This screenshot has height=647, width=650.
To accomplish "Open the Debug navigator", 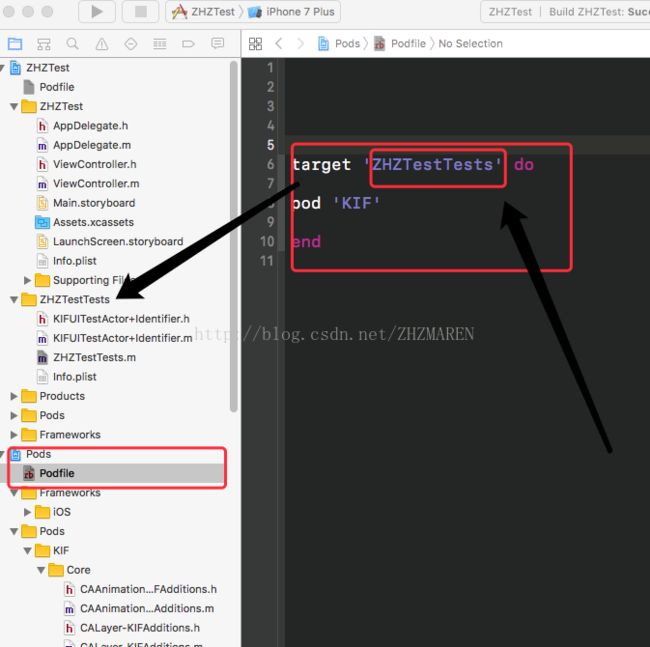I will tap(160, 44).
